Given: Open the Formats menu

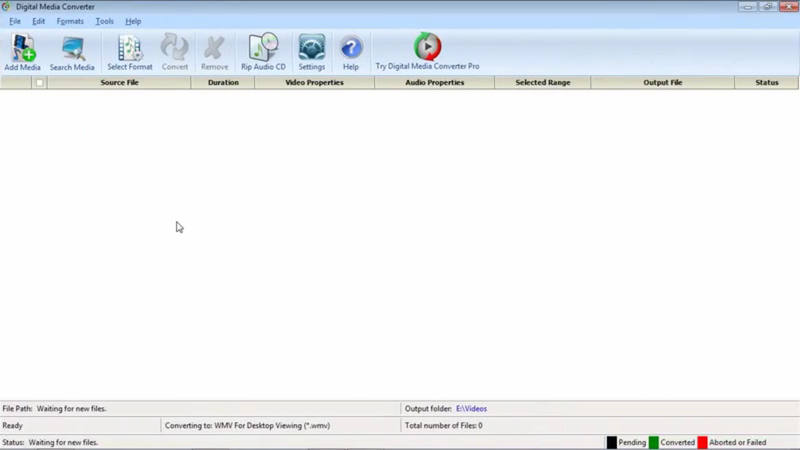Looking at the screenshot, I should click(x=70, y=21).
